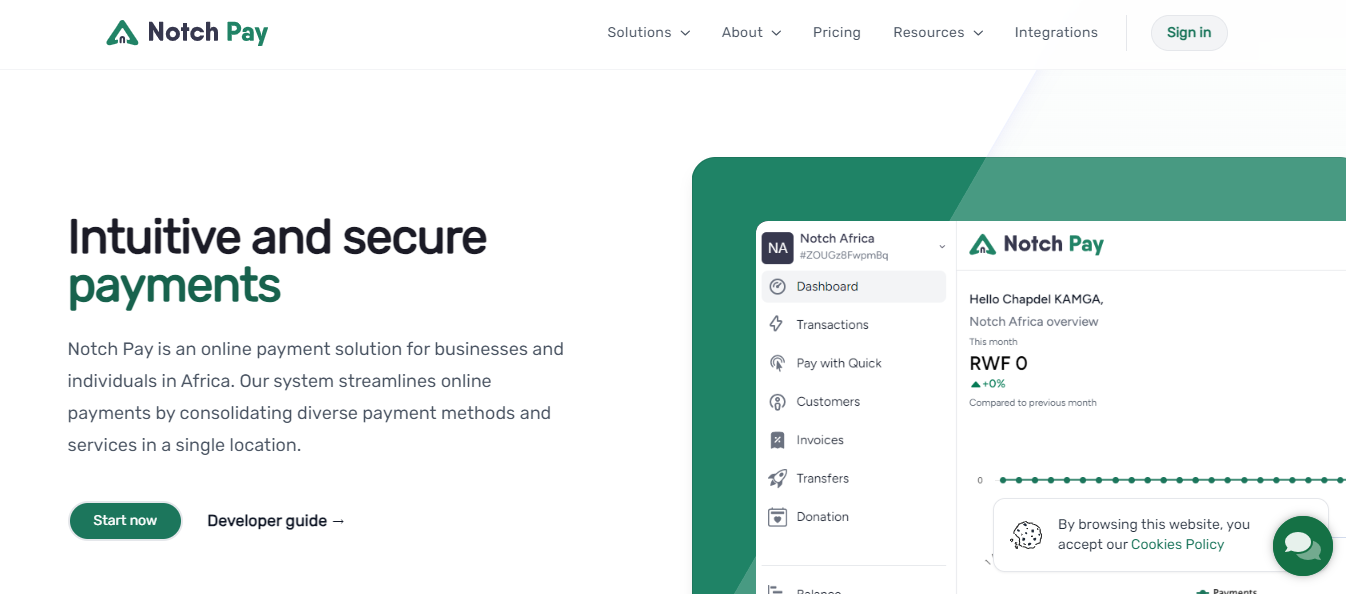Open the Resources dropdown
The image size is (1346, 594).
[938, 33]
